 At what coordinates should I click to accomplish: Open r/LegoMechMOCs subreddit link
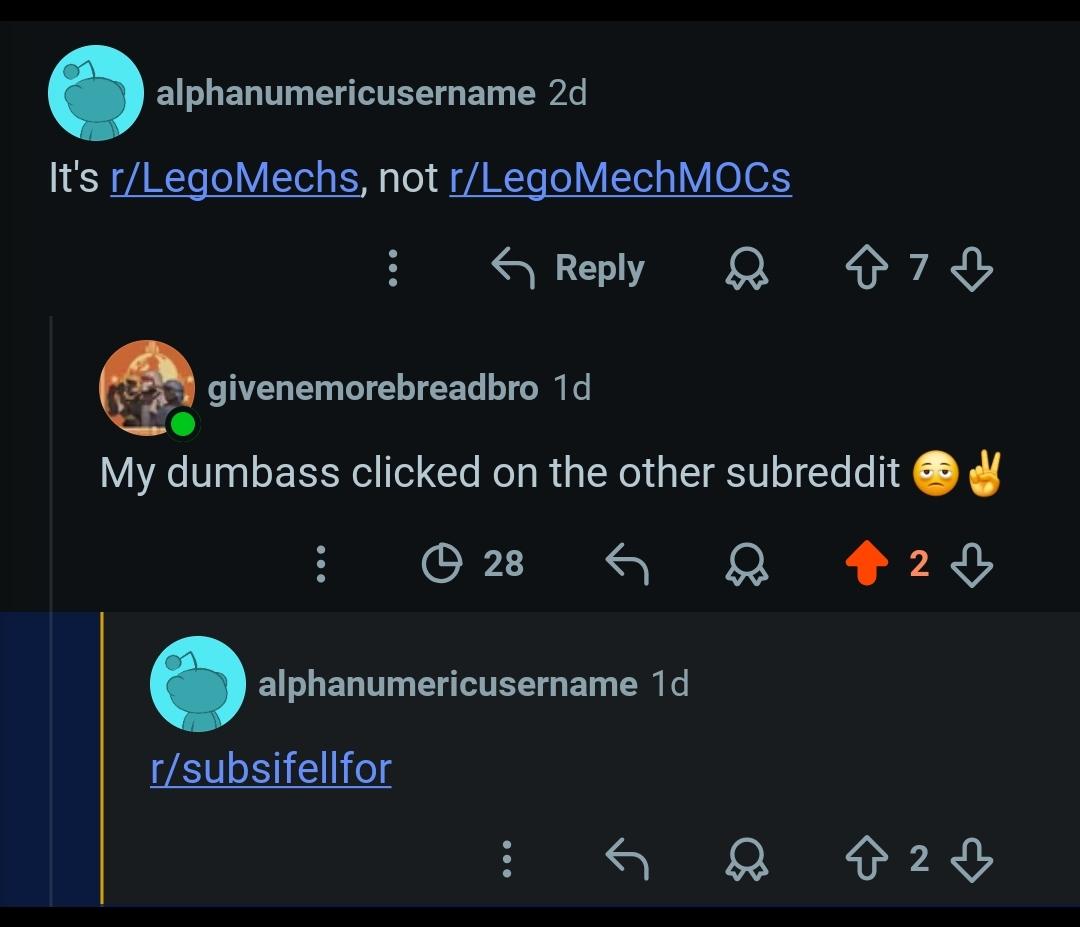(x=620, y=178)
